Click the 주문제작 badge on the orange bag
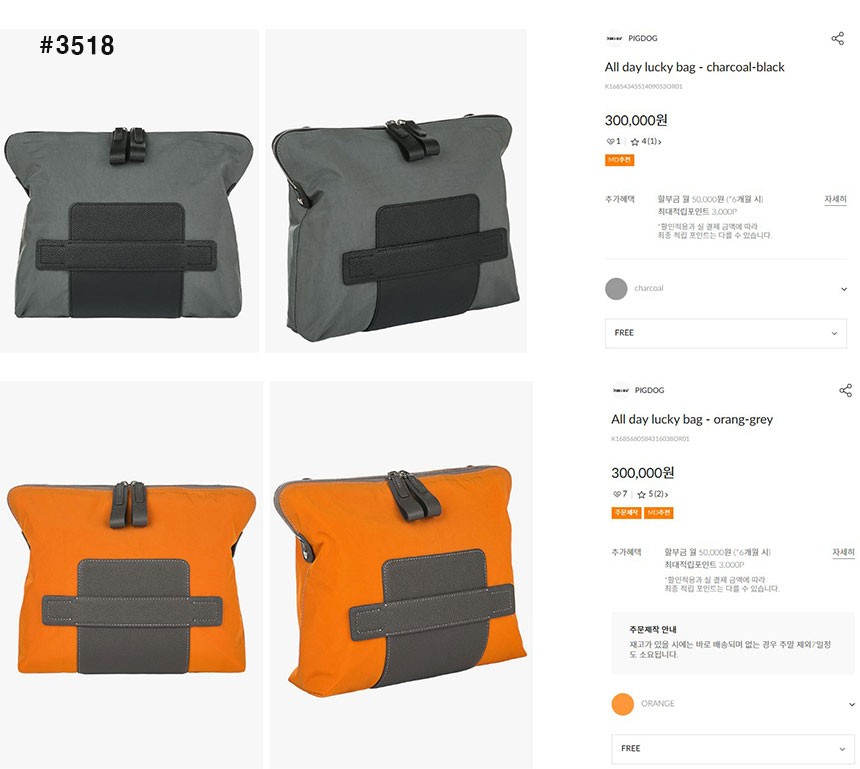The image size is (860, 769). tap(626, 513)
